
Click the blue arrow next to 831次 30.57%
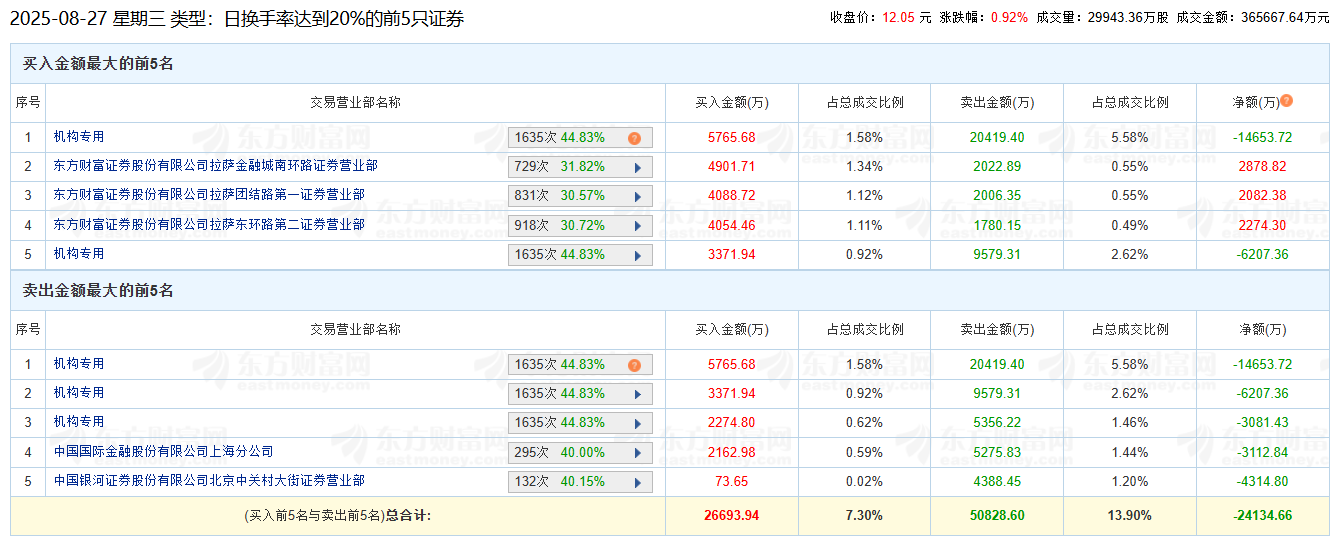tap(636, 196)
